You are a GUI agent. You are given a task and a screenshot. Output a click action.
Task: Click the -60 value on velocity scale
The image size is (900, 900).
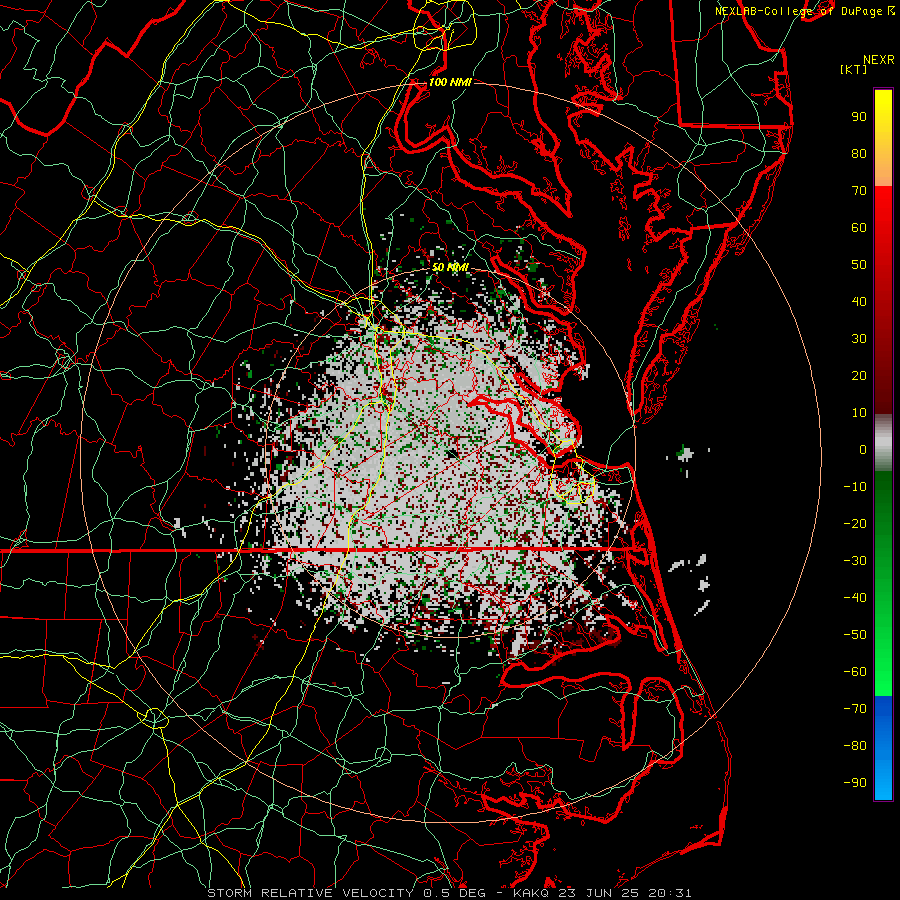tap(855, 672)
